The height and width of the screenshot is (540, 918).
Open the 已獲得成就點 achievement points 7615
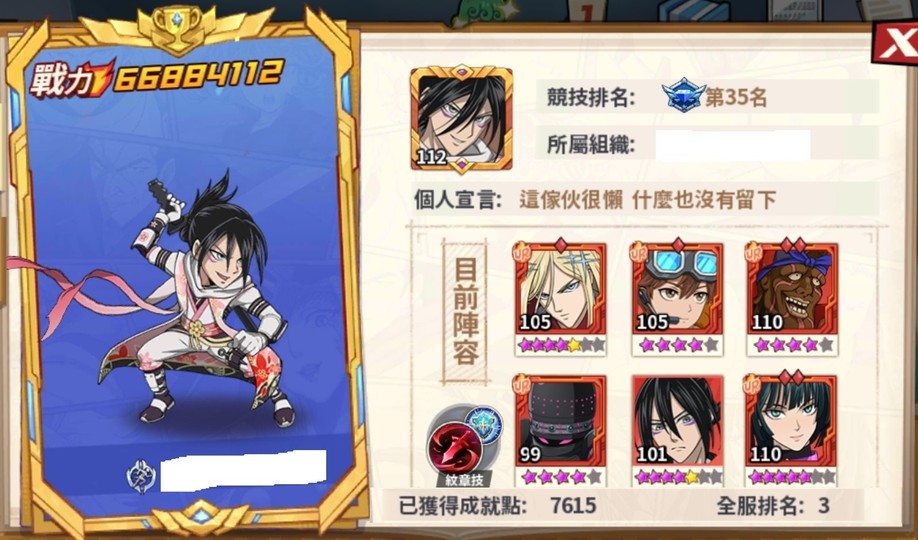tap(498, 505)
